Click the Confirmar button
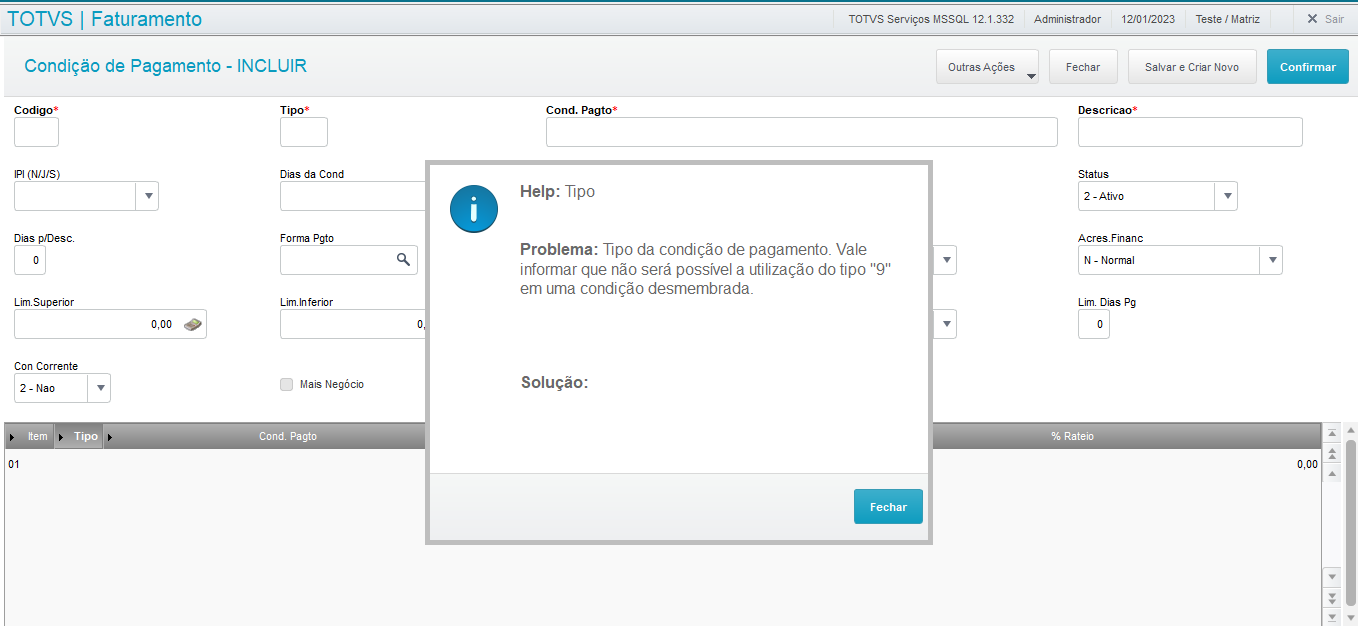Screen dimensions: 1358x629 (x=1307, y=67)
